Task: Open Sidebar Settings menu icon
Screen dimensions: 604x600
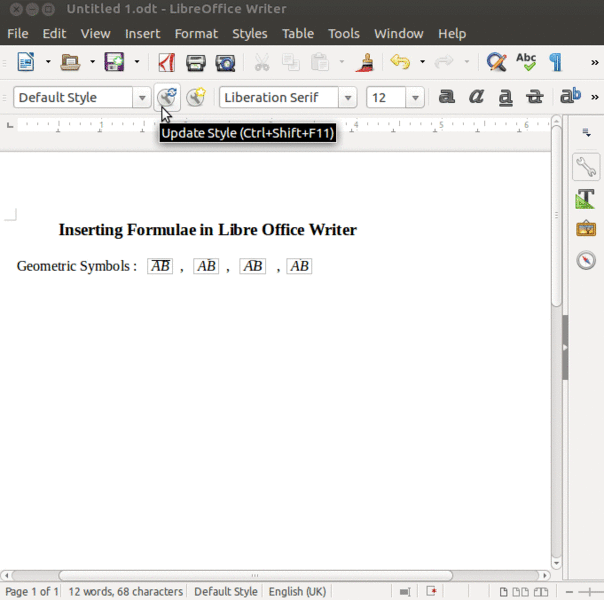Action: pyautogui.click(x=587, y=133)
